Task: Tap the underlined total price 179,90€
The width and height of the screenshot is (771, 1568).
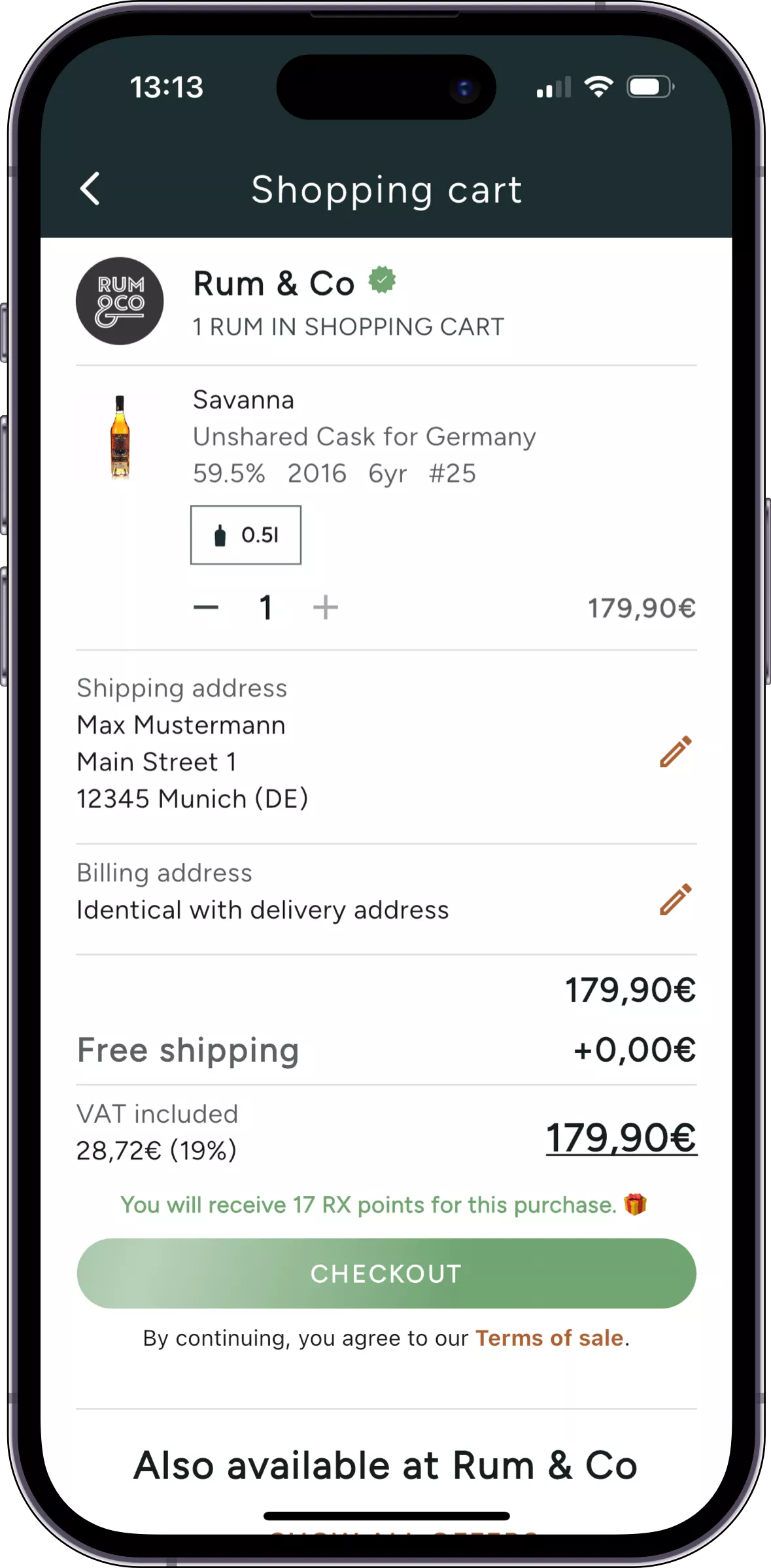Action: point(621,1138)
